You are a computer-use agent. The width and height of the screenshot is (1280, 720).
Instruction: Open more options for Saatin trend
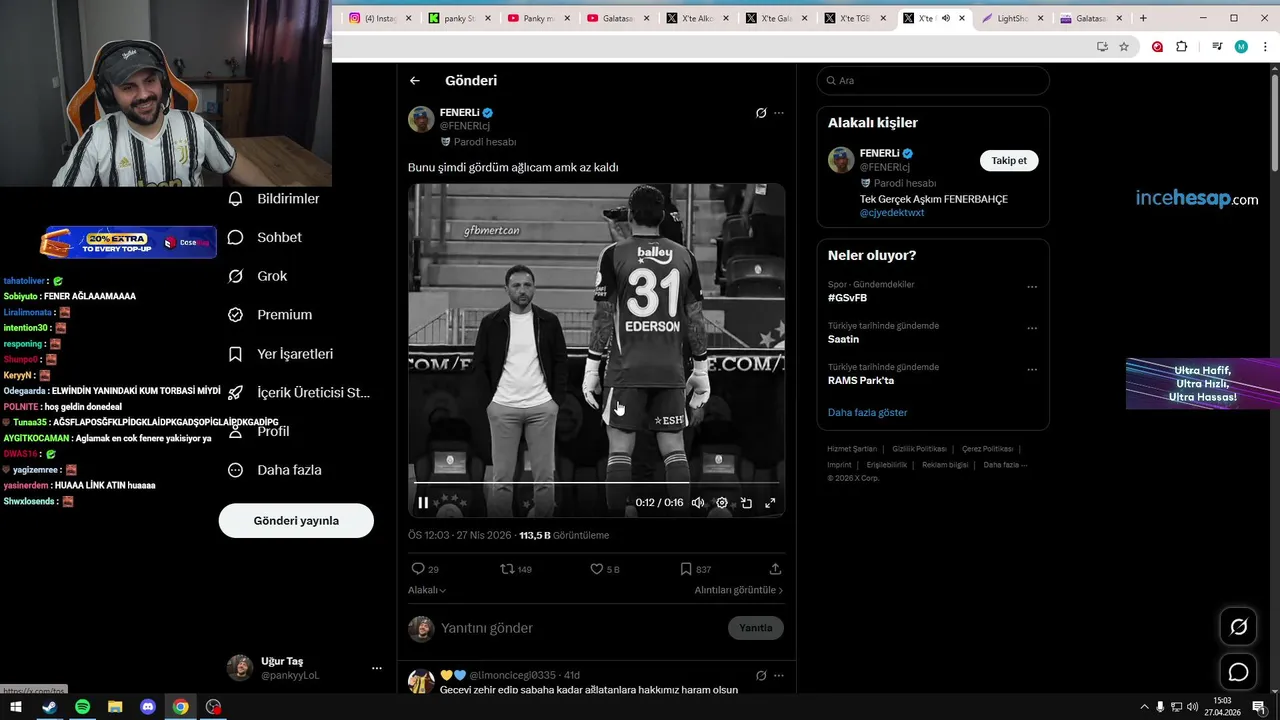click(1032, 328)
